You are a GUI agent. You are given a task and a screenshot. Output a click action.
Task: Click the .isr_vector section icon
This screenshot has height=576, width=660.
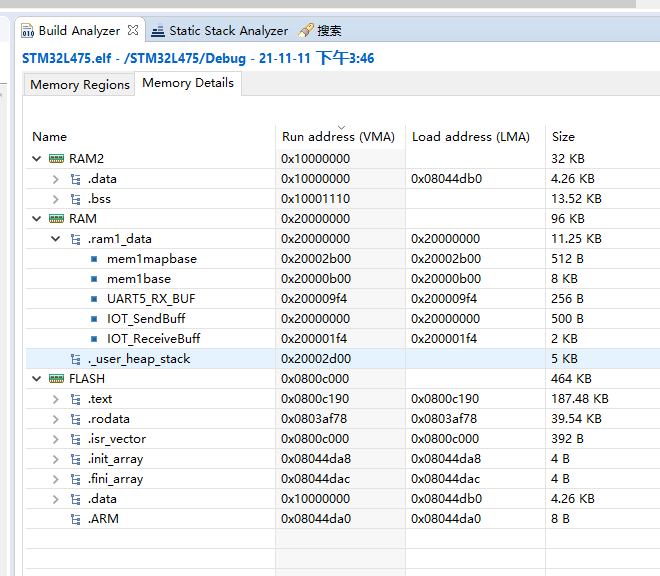[x=76, y=439]
